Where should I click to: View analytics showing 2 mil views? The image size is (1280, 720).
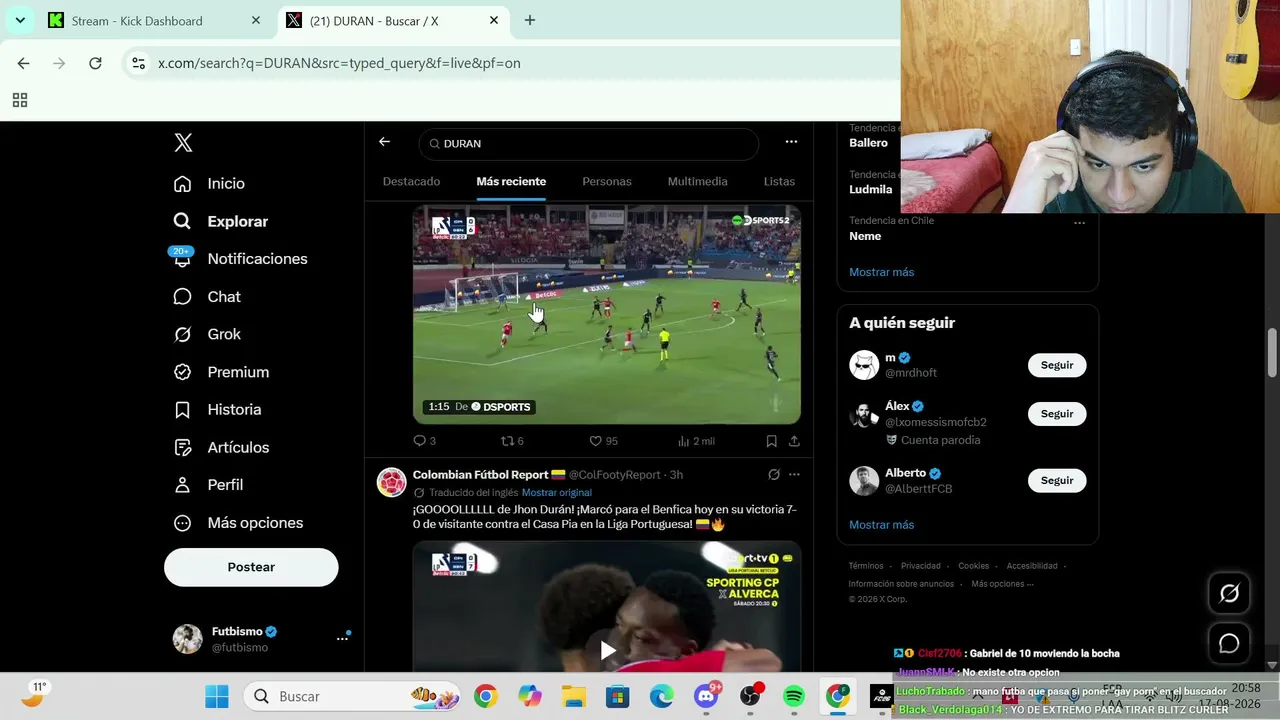tap(696, 441)
